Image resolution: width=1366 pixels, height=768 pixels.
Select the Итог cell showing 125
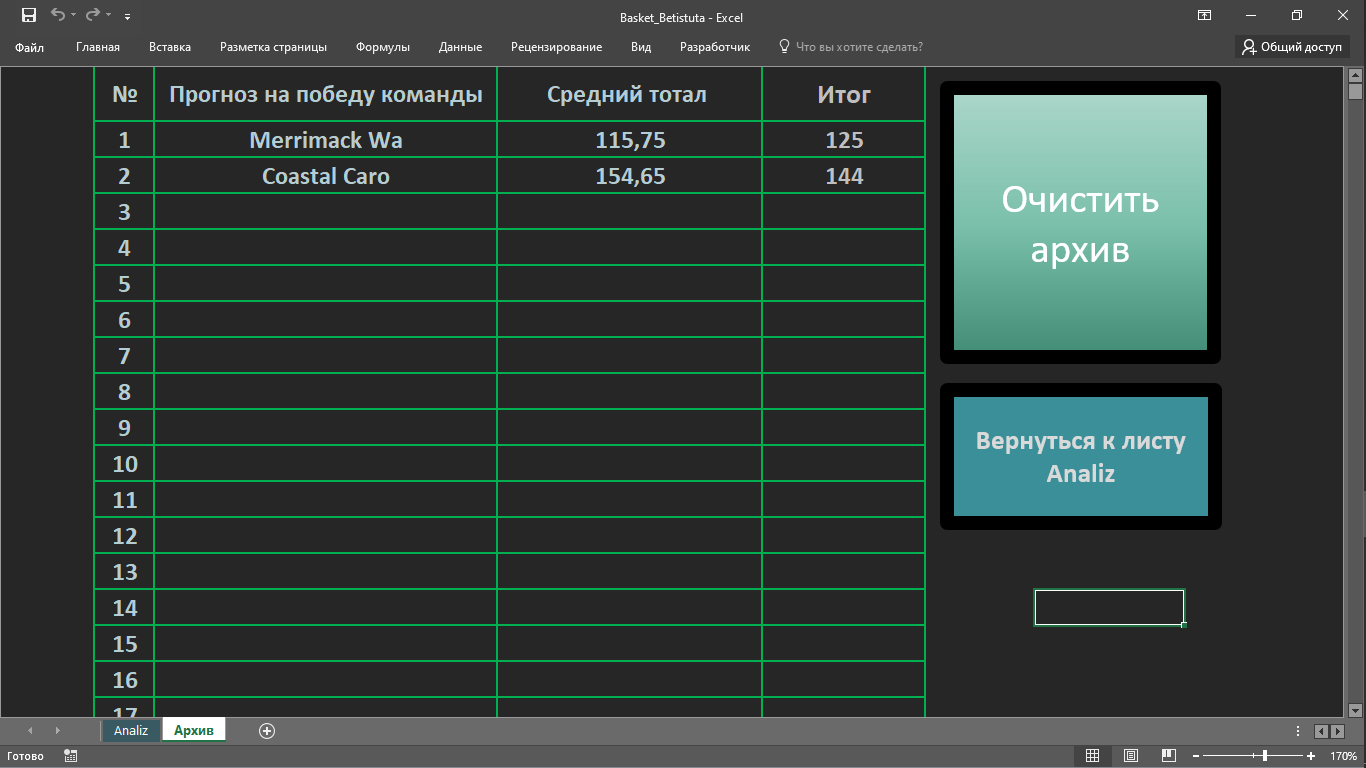pos(844,140)
